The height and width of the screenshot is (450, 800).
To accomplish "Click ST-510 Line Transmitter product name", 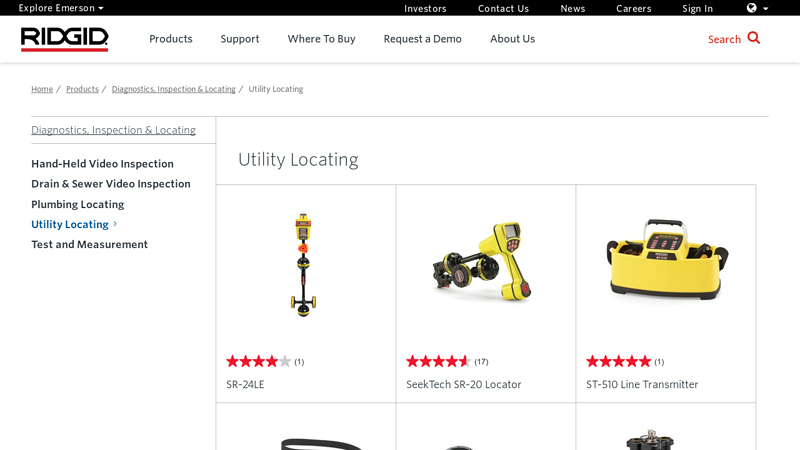I will click(642, 384).
